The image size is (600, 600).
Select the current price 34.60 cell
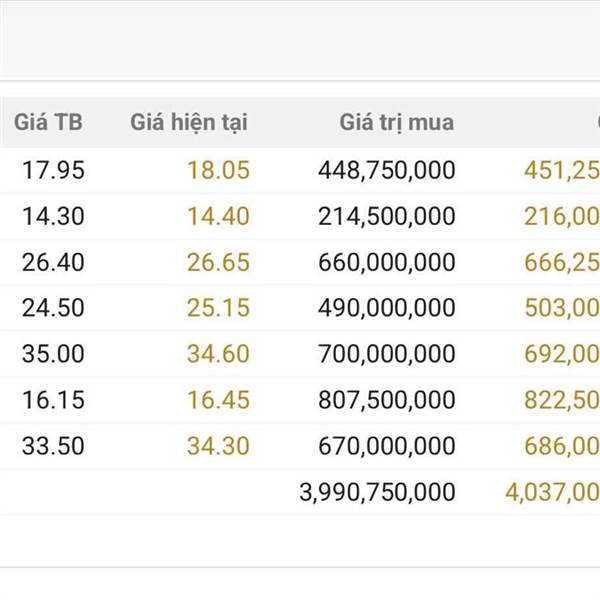pyautogui.click(x=218, y=354)
